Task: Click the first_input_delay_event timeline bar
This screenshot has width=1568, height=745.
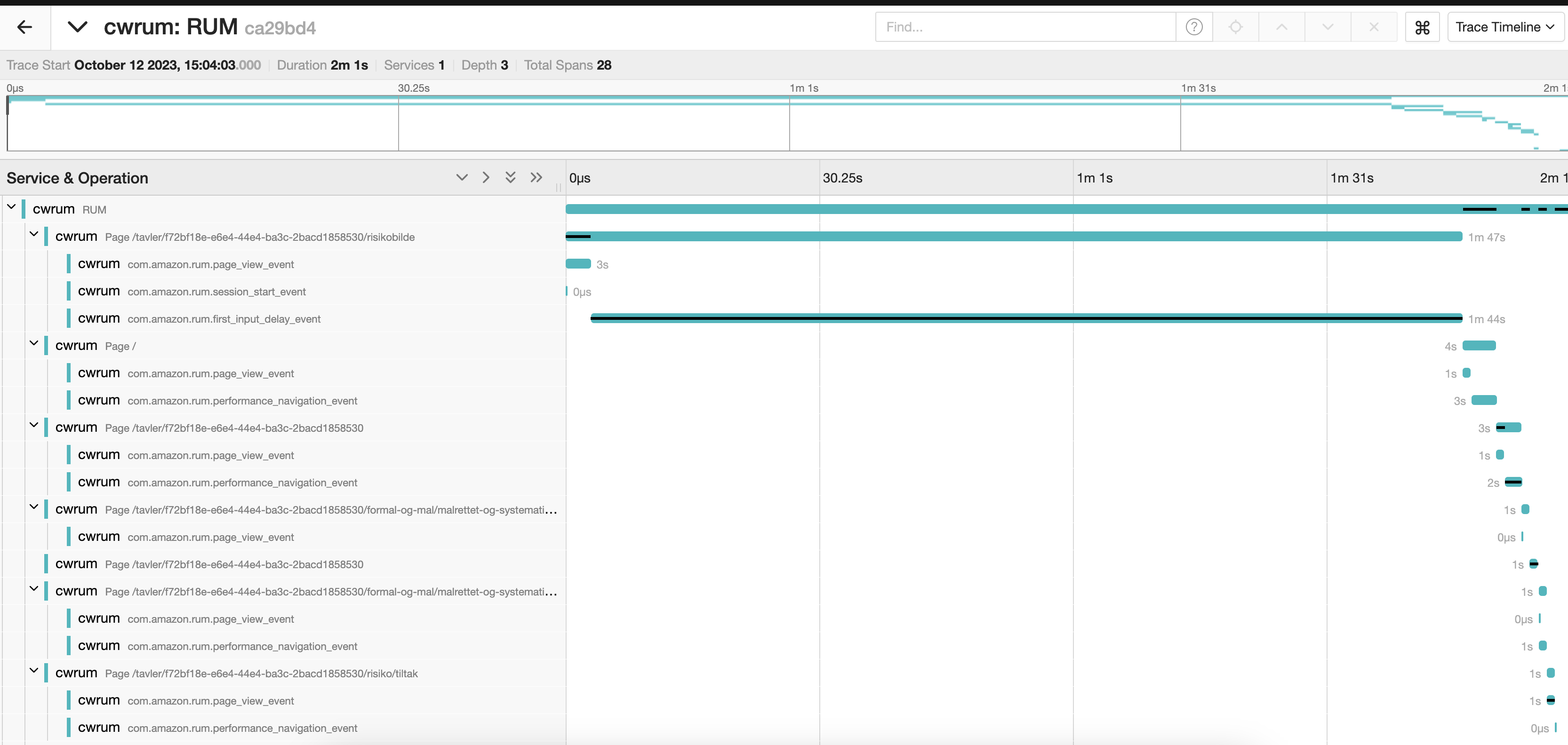Action: click(1026, 318)
